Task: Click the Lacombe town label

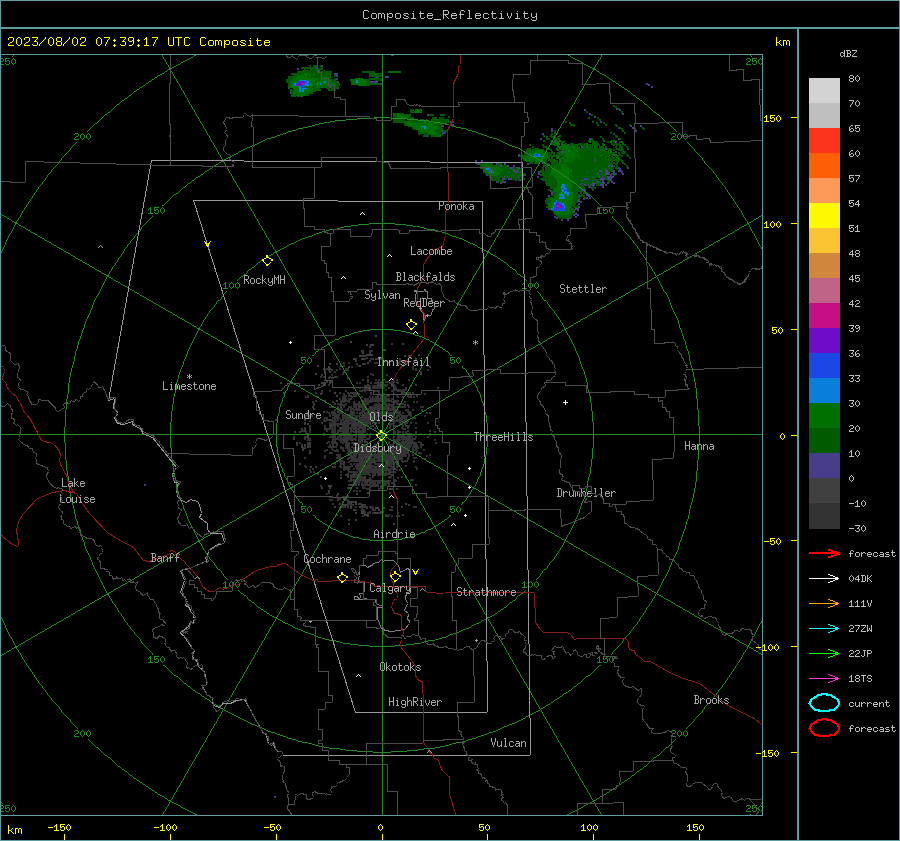Action: pyautogui.click(x=431, y=251)
